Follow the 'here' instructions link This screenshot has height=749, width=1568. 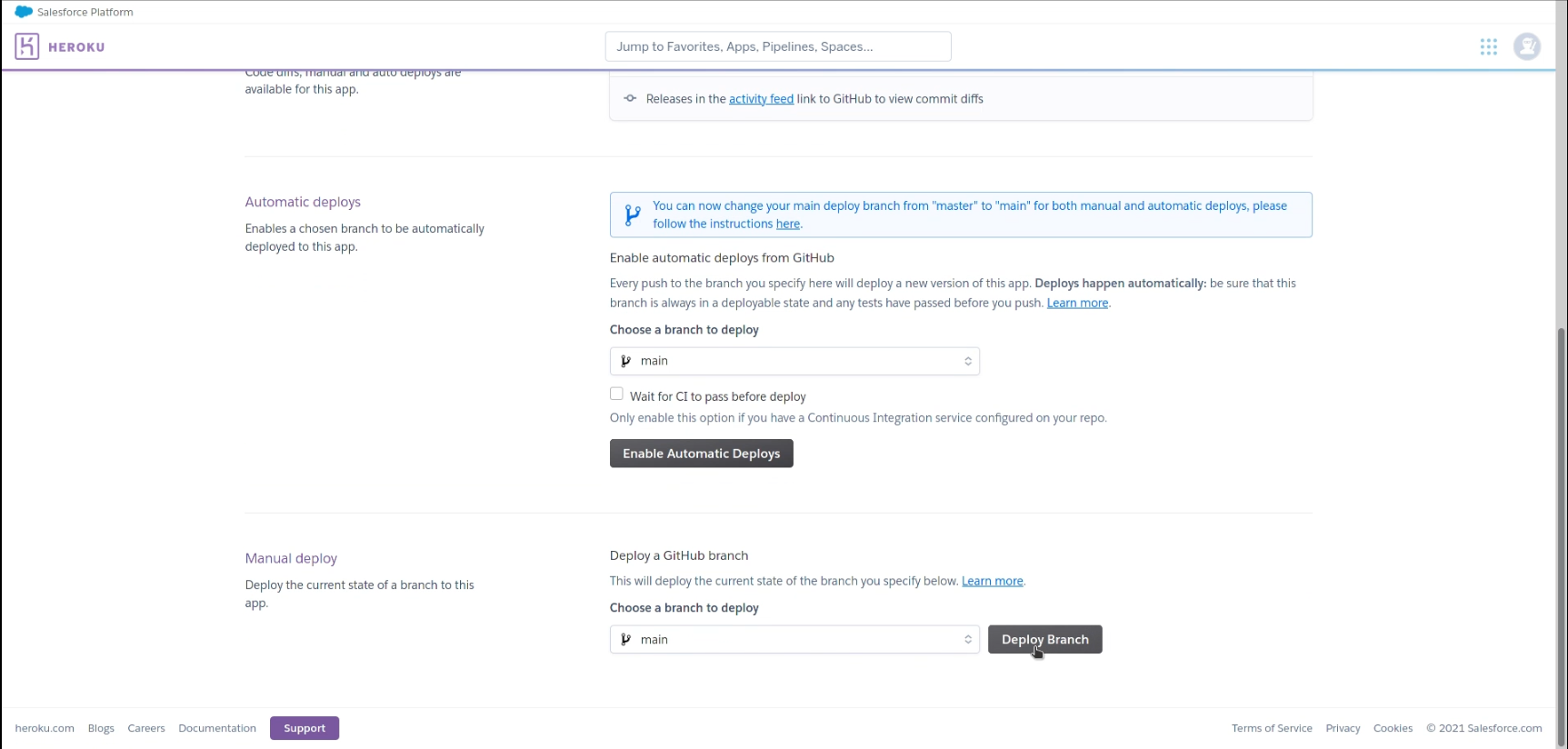point(787,225)
